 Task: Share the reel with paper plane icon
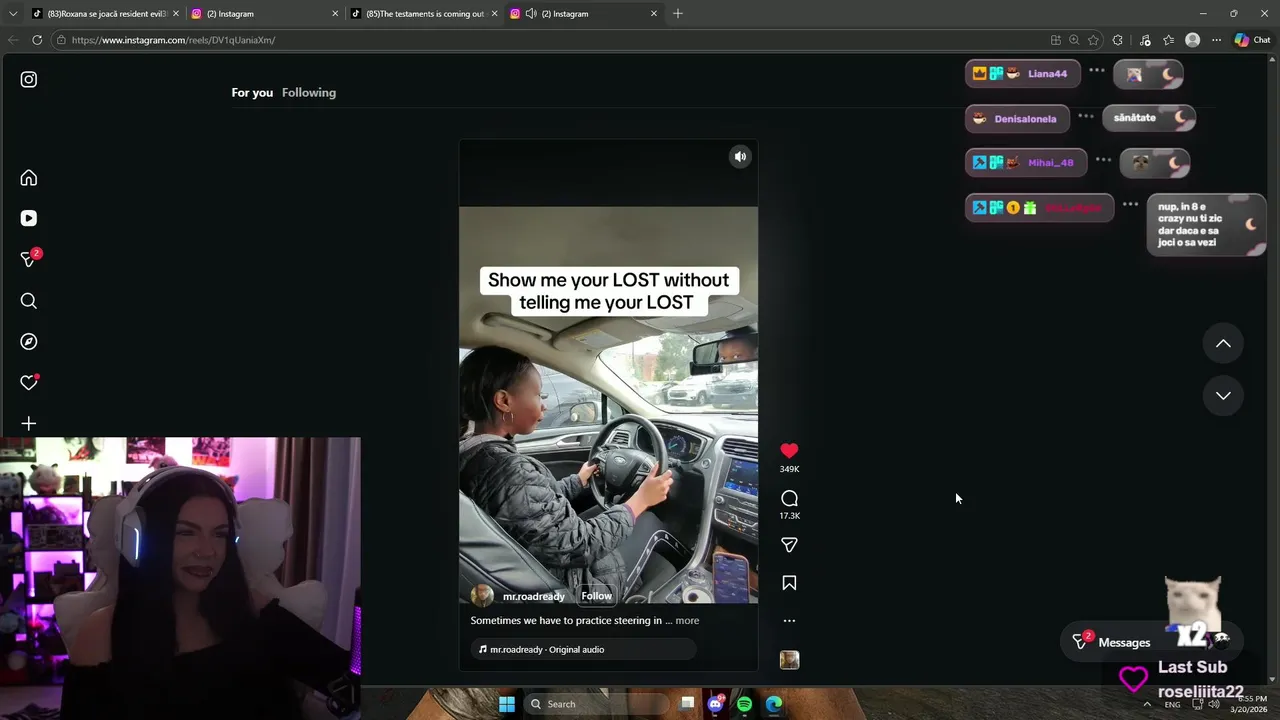pos(789,545)
